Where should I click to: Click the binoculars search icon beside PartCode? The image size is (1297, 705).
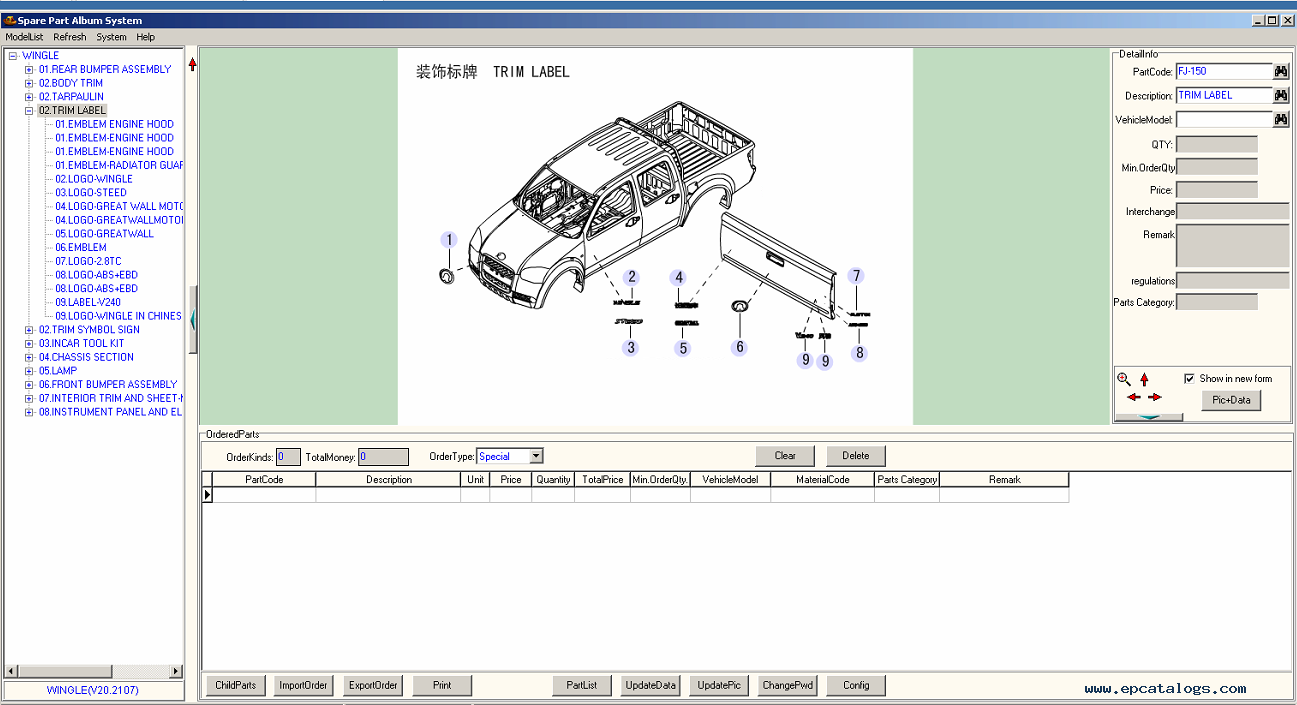click(1280, 72)
